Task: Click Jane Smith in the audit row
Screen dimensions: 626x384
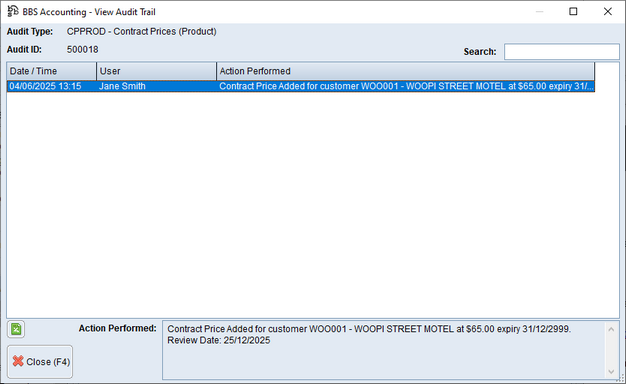Action: [x=122, y=86]
